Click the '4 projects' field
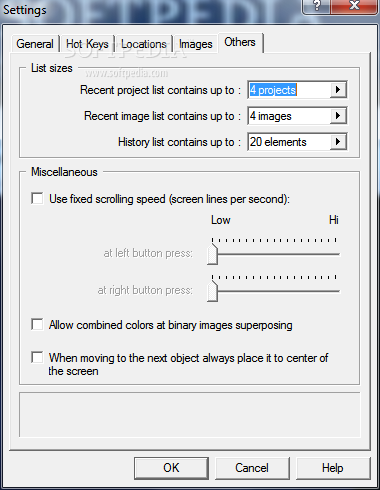This screenshot has height=490, width=380. pyautogui.click(x=289, y=90)
